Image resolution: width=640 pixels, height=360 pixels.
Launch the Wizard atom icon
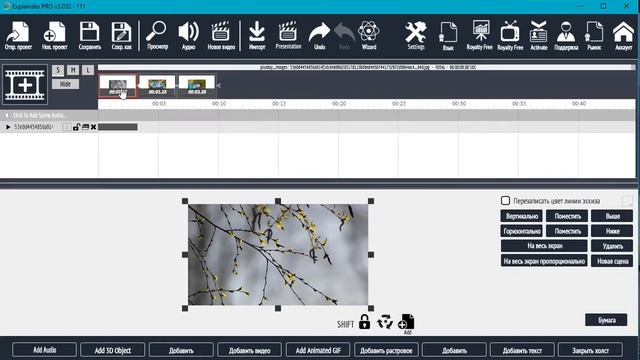[x=369, y=36]
